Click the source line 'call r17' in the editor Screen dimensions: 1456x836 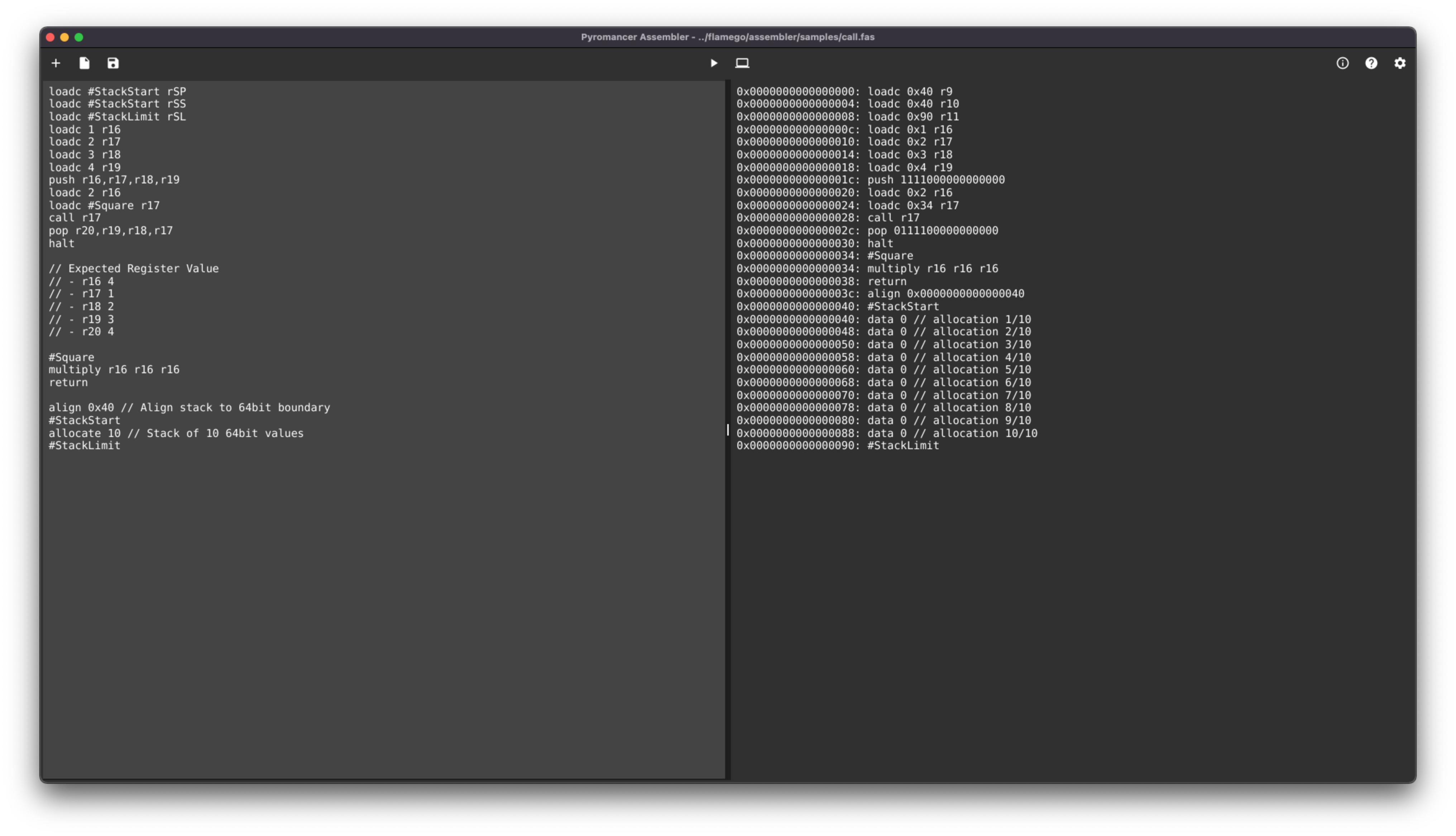pyautogui.click(x=75, y=218)
